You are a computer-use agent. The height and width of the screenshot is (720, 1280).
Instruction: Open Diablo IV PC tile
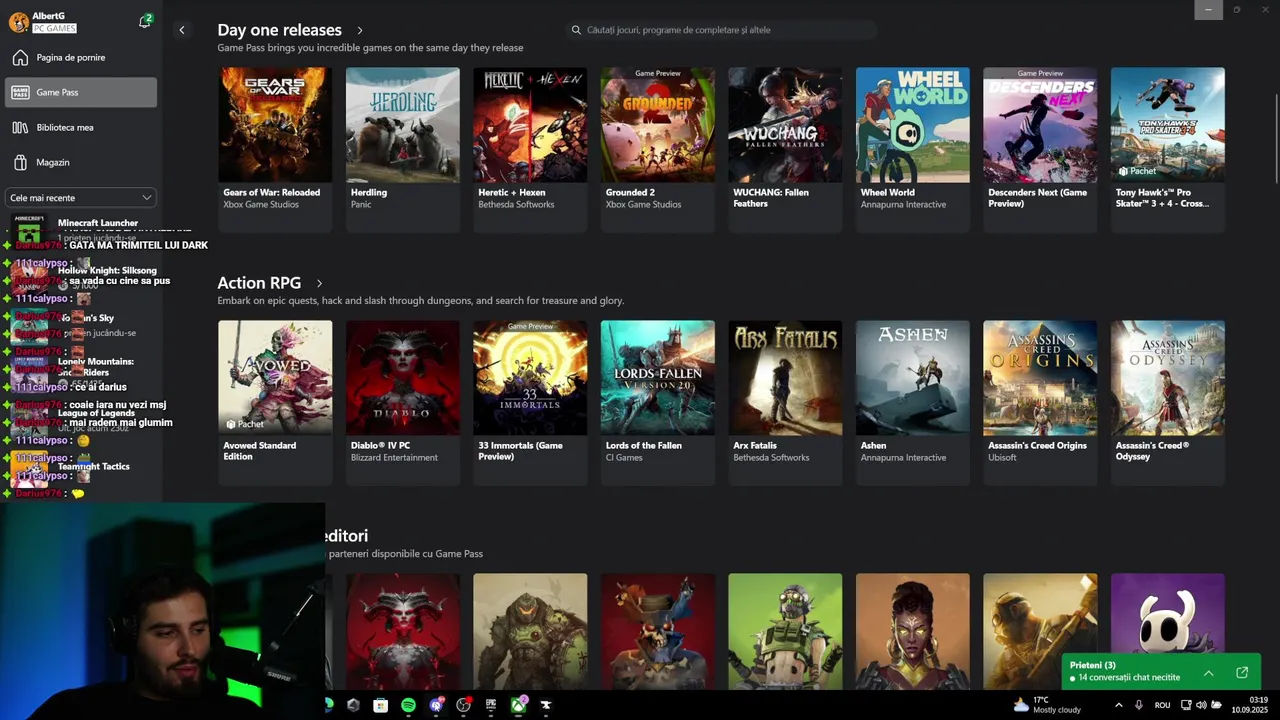pos(403,402)
